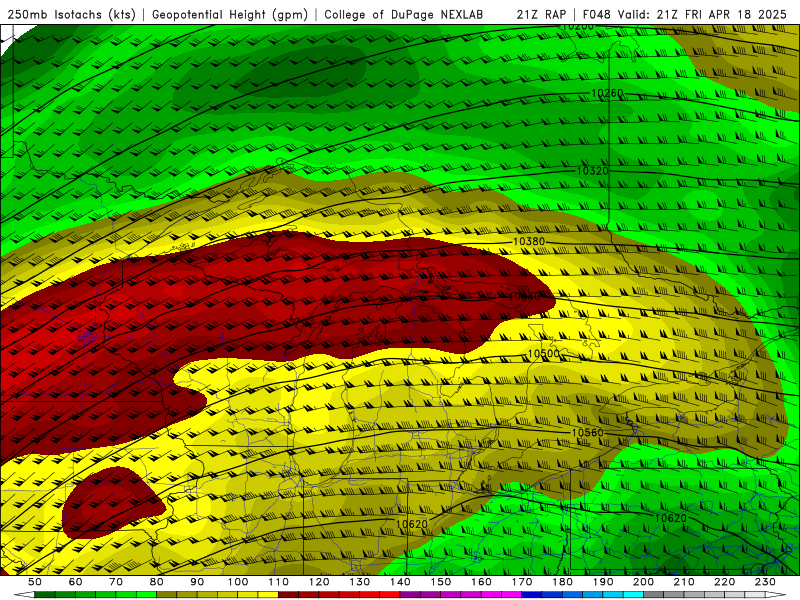
Task: Click the 160 value on the color scale
Action: coord(481,582)
